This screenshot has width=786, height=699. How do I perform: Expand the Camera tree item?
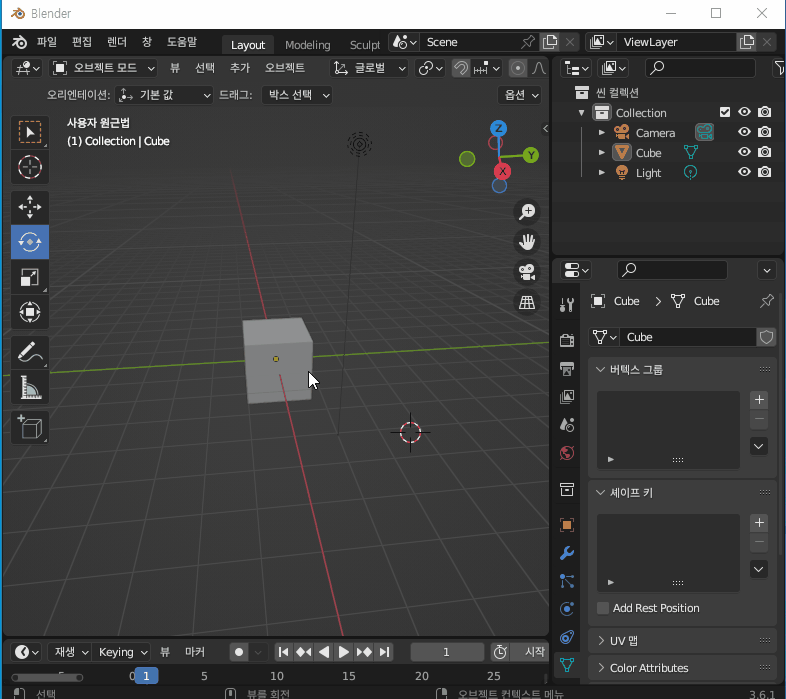click(602, 132)
